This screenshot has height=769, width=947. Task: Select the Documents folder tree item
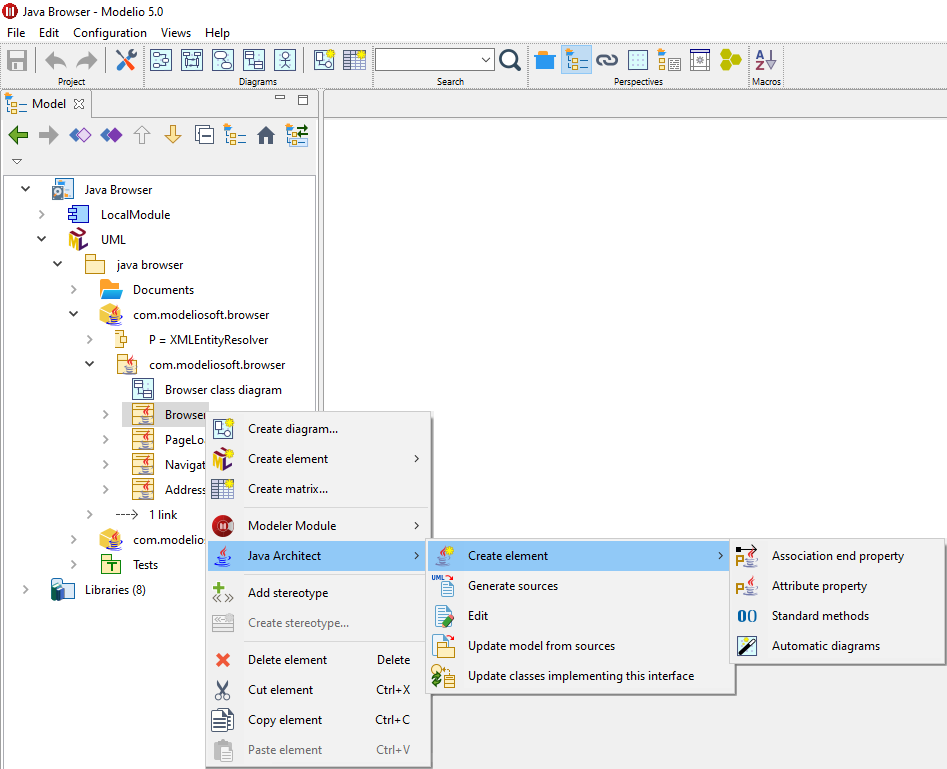click(163, 289)
